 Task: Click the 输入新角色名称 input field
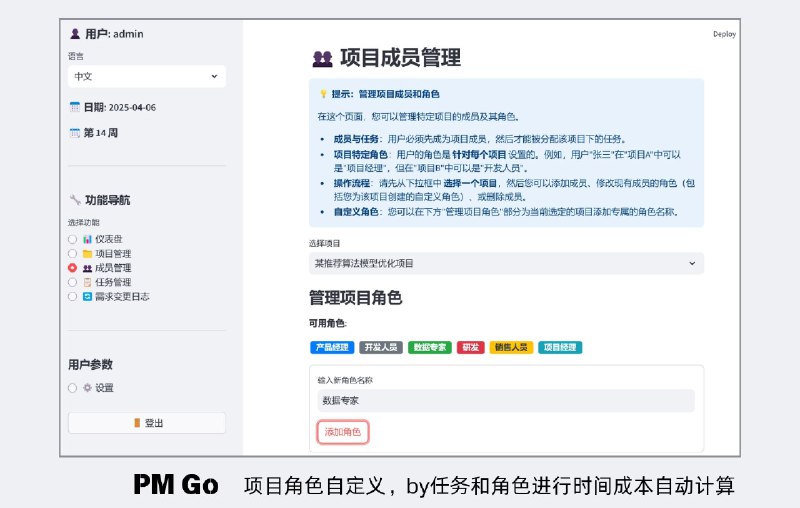(x=506, y=400)
